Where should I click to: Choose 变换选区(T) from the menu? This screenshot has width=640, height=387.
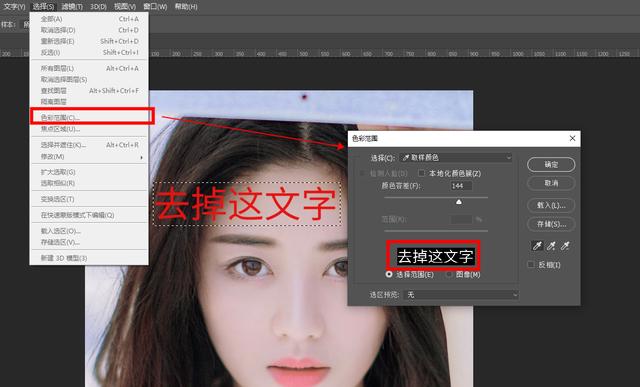coord(89,199)
